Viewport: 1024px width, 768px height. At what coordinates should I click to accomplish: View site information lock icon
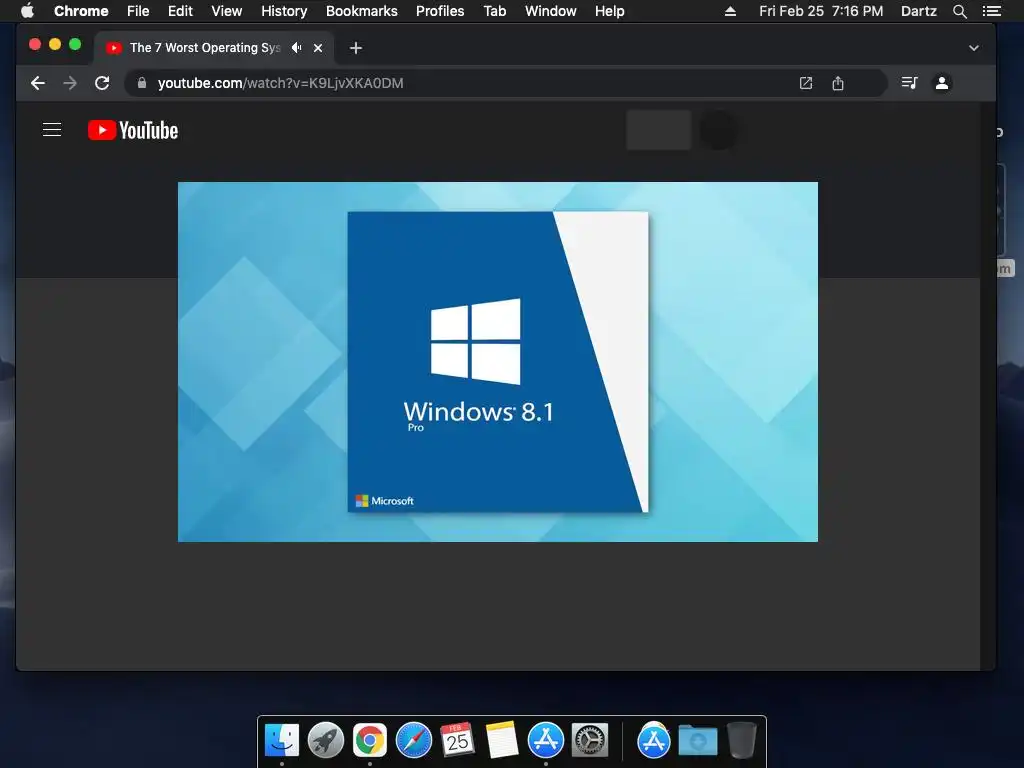click(x=142, y=83)
